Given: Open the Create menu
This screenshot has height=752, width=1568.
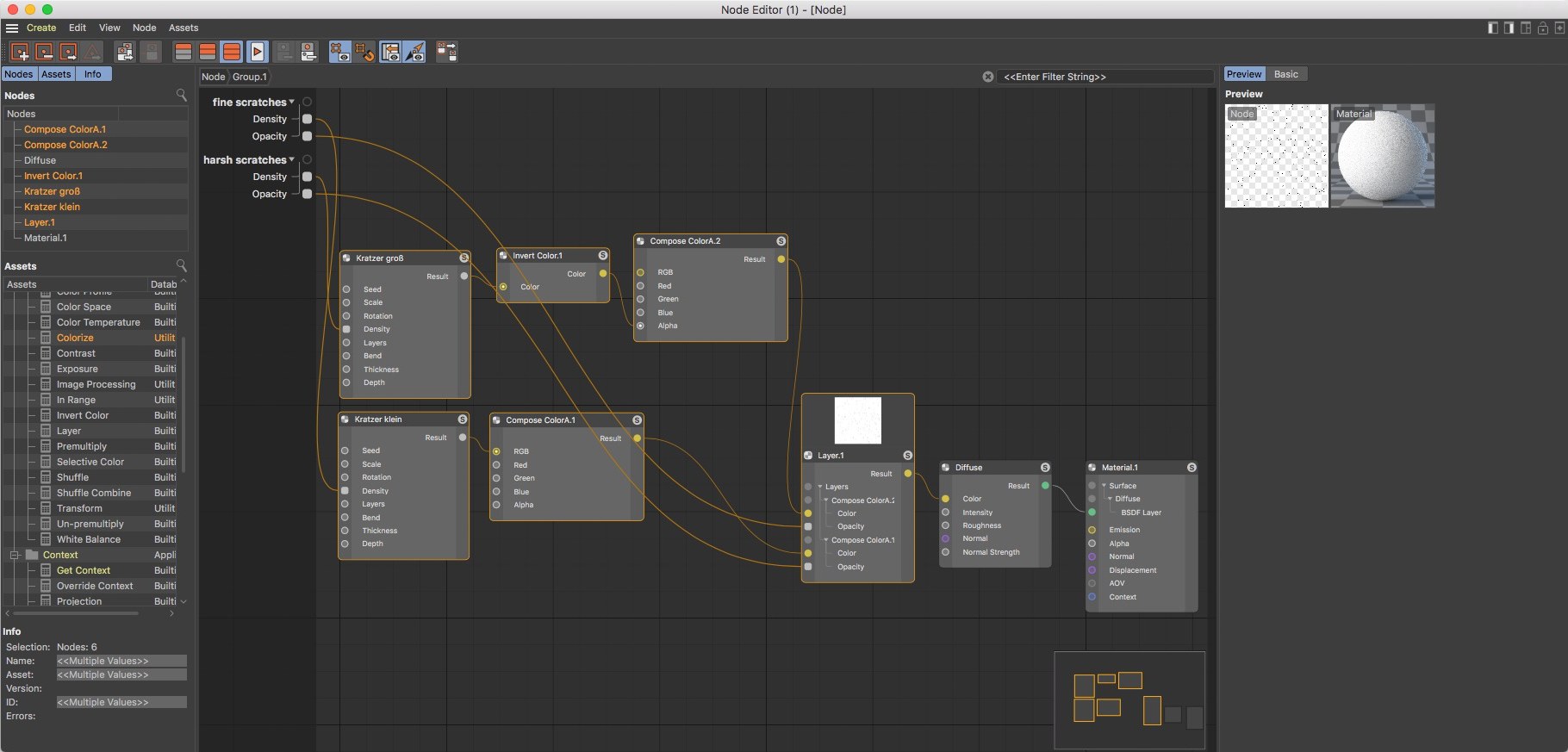Looking at the screenshot, I should click(x=40, y=28).
